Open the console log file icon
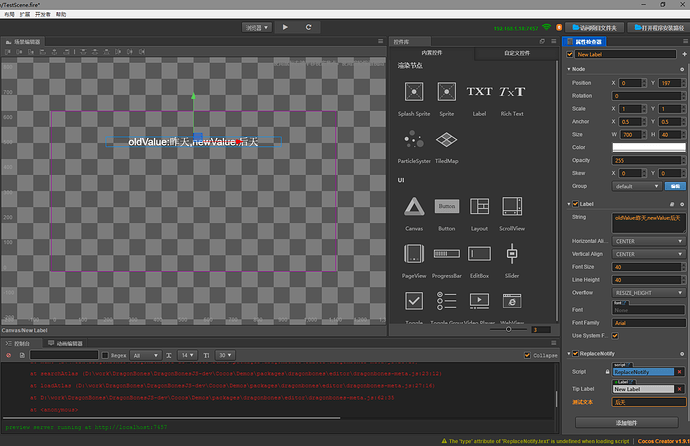The height and width of the screenshot is (446, 690). click(22, 355)
